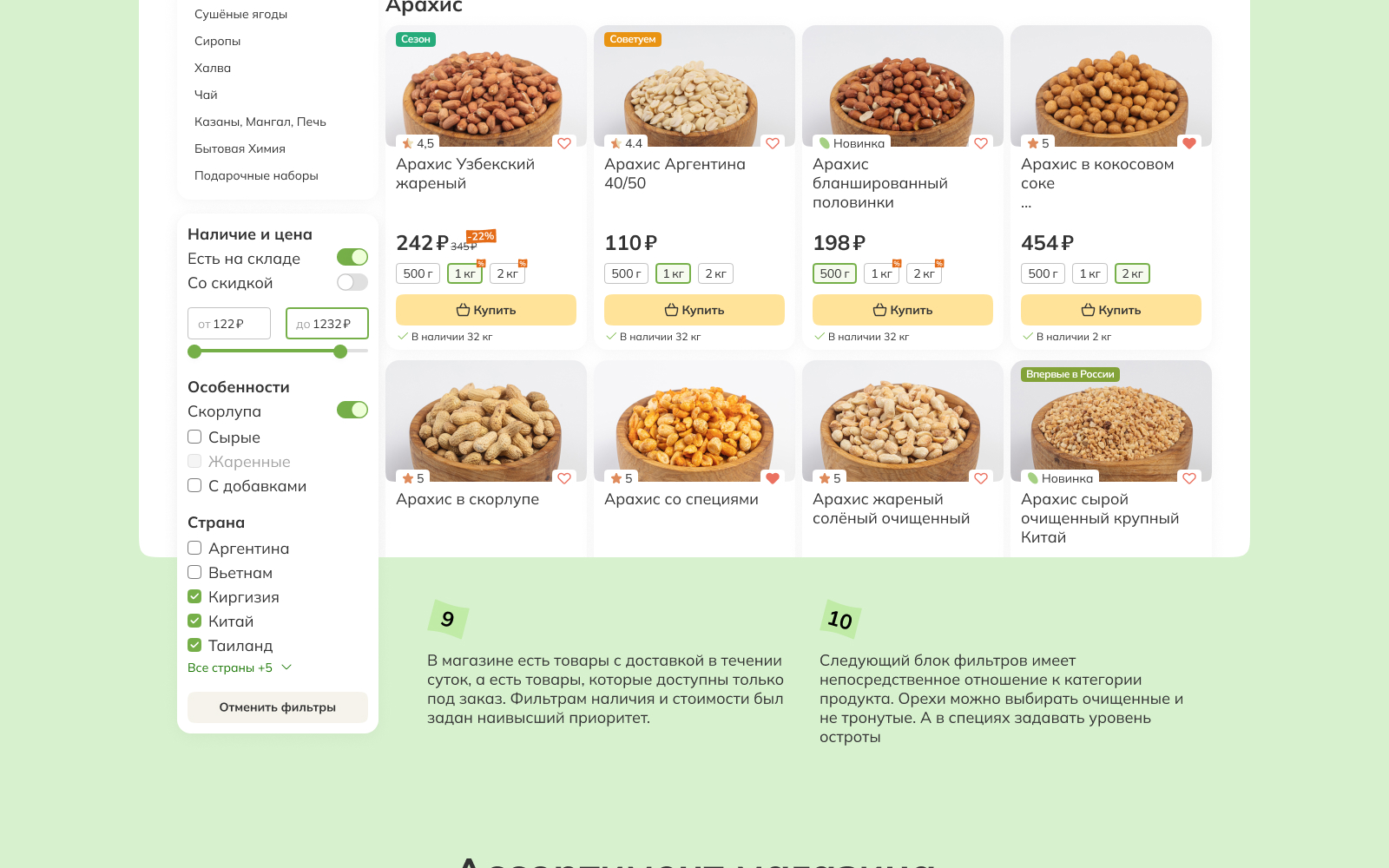
Task: Click the maximum price slider handle
Action: [x=340, y=352]
